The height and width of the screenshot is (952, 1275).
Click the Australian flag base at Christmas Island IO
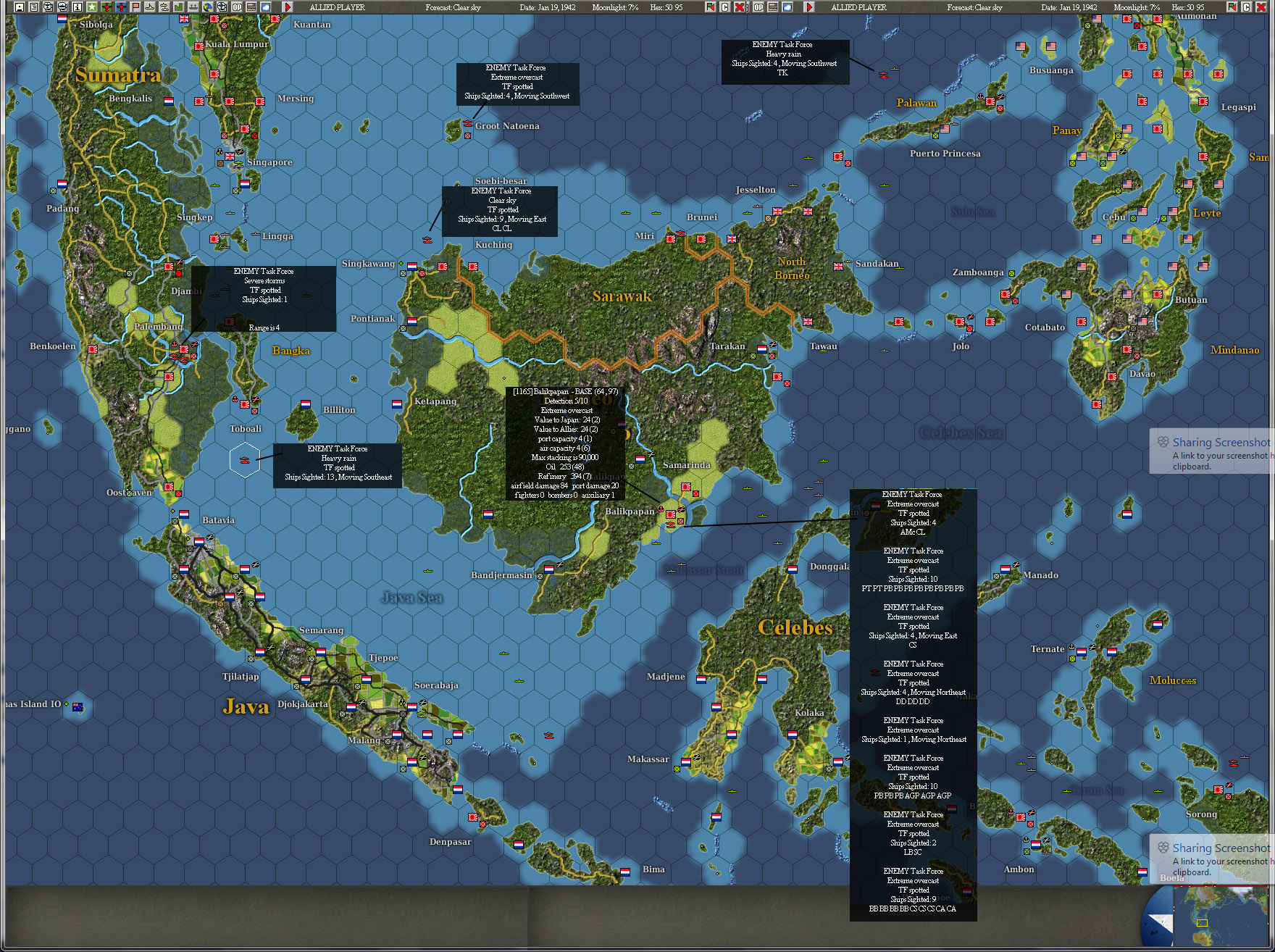78,706
